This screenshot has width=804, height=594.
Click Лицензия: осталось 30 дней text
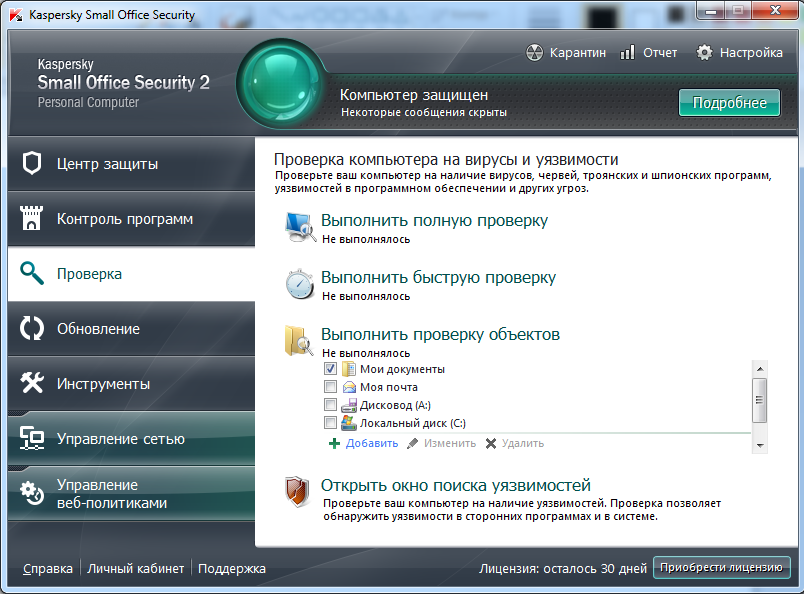(563, 568)
